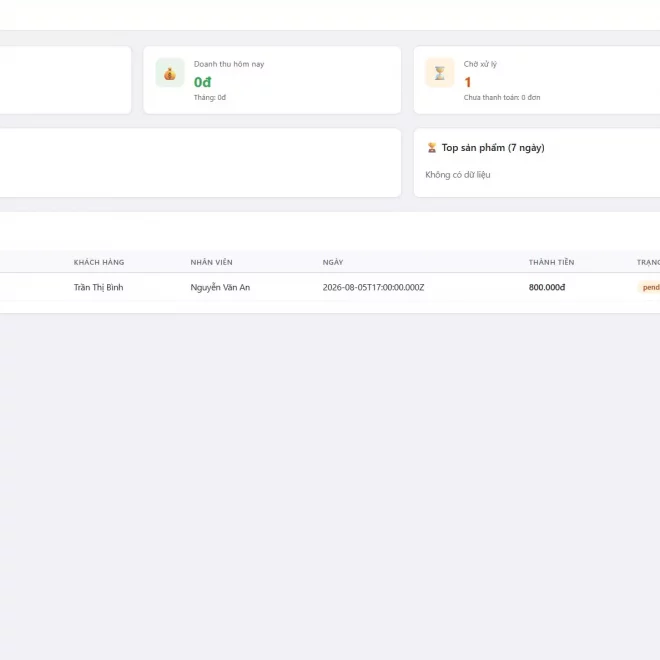Screen dimensions: 660x660
Task: Click the 'Chờ xử lý' label
Action: tap(480, 64)
